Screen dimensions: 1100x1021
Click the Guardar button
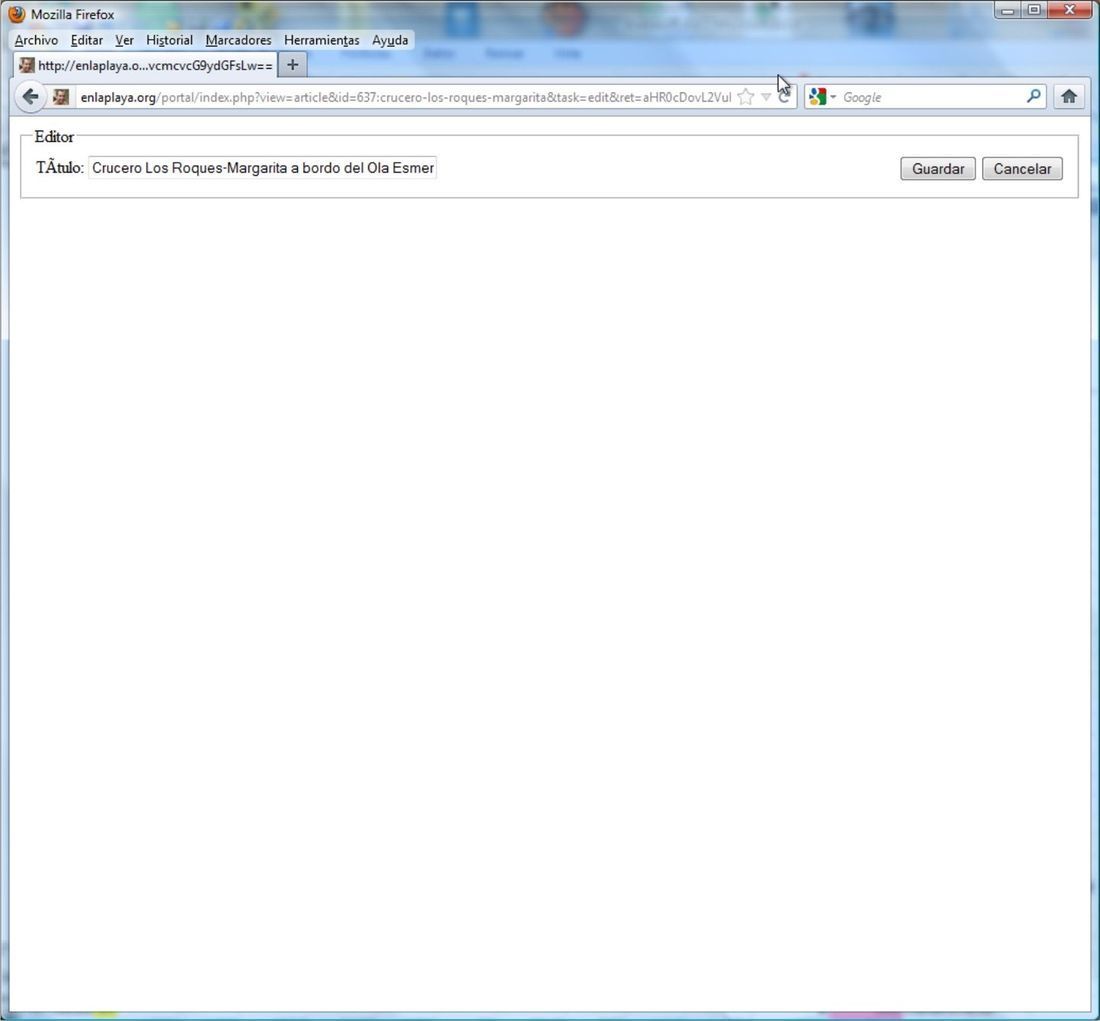point(938,168)
